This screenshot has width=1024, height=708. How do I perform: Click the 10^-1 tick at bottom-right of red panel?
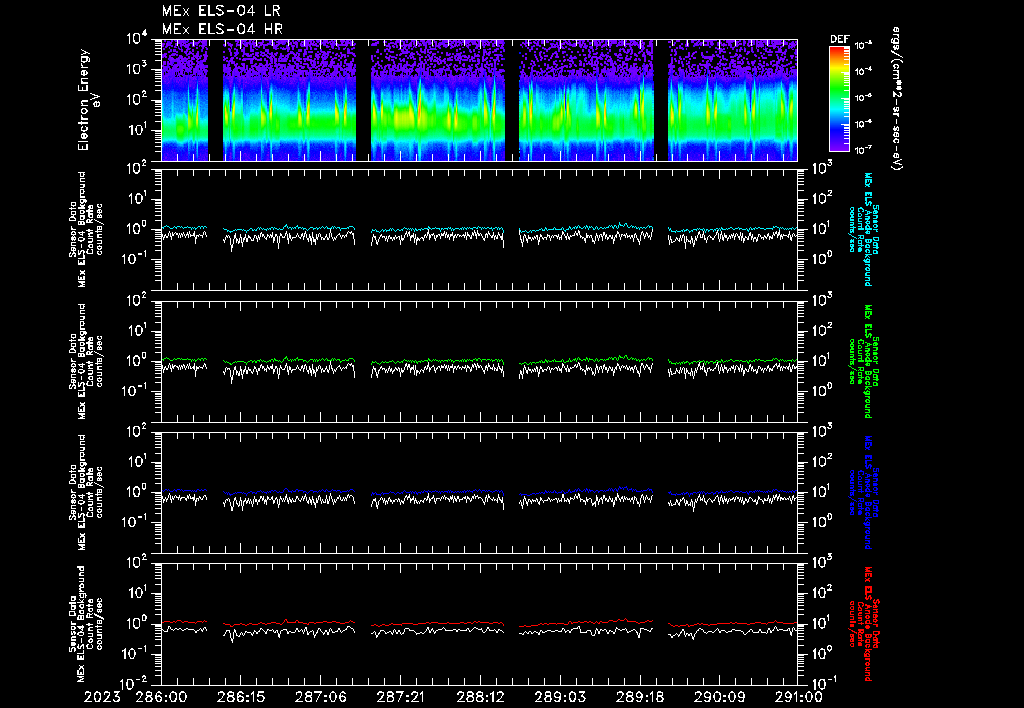point(823,683)
